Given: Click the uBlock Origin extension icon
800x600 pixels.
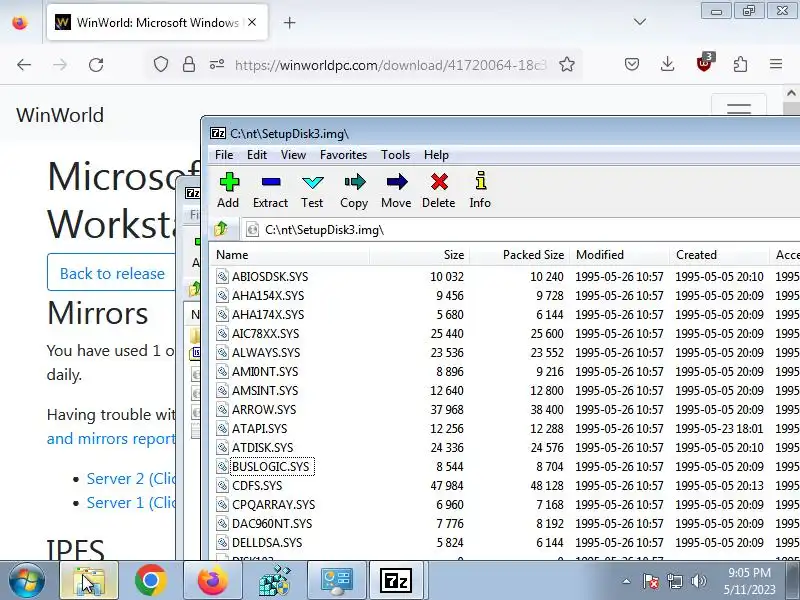Looking at the screenshot, I should coord(705,63).
